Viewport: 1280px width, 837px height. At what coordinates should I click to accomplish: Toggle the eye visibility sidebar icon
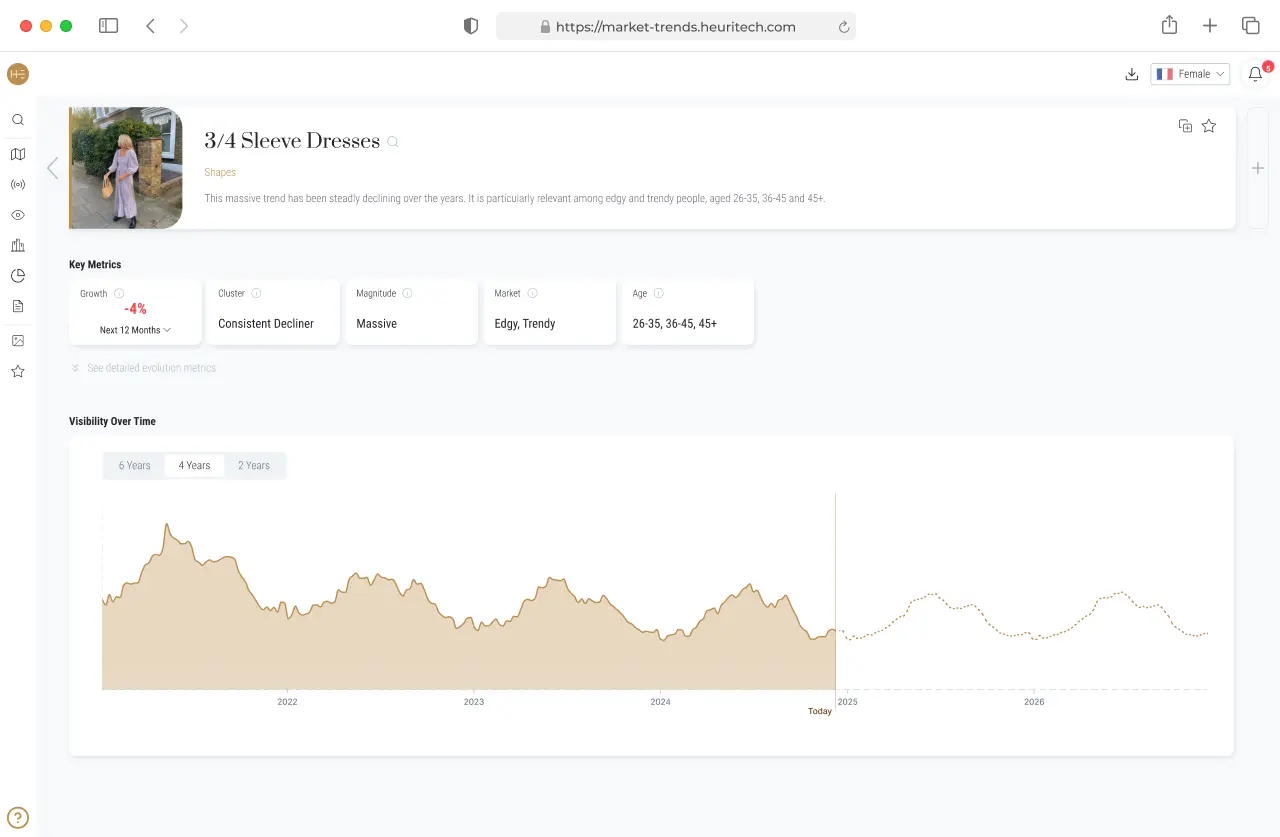(x=18, y=215)
